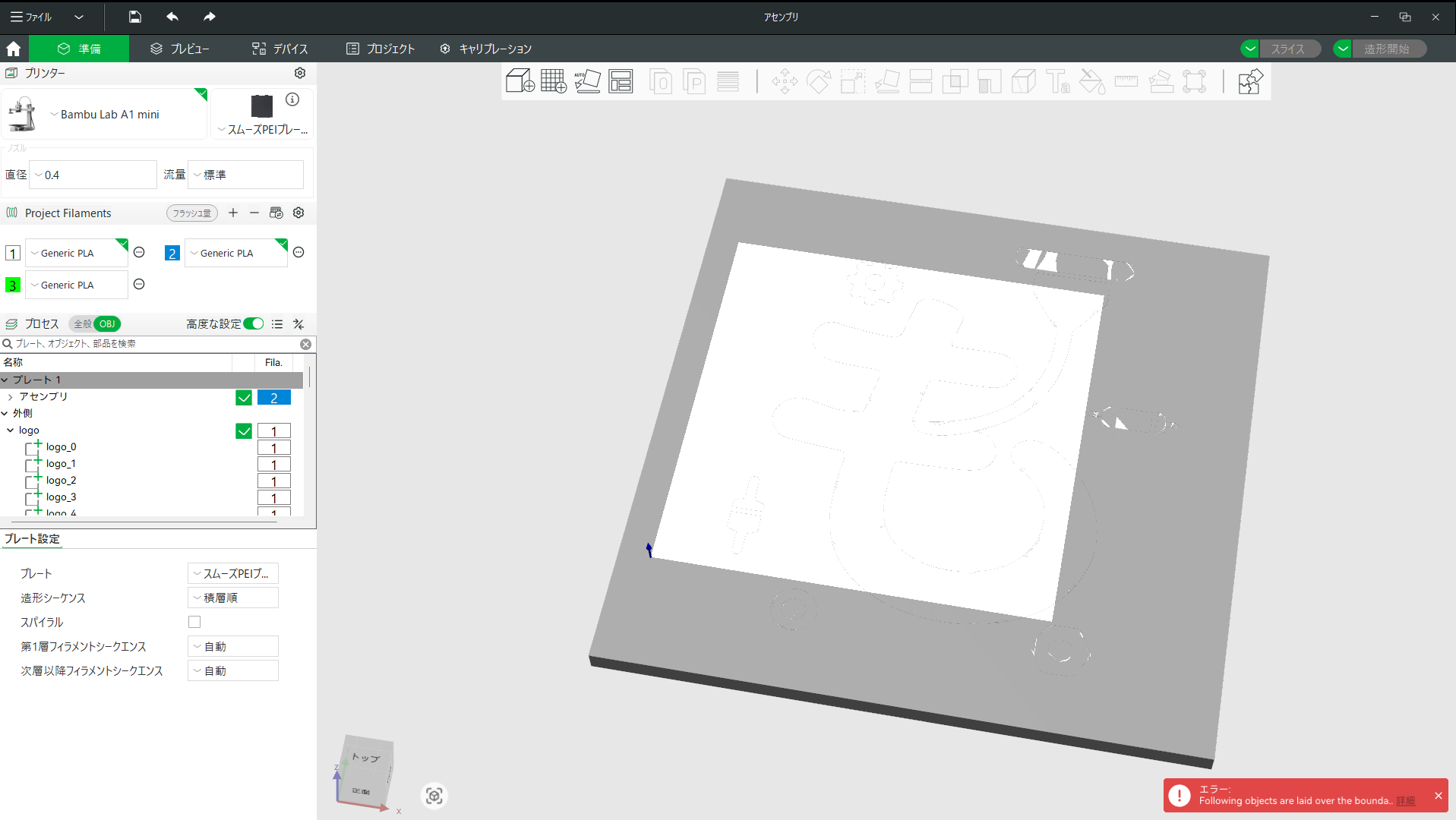Viewport: 1456px width, 820px height.
Task: Open the 詳細 link in error notification
Action: tap(1406, 801)
